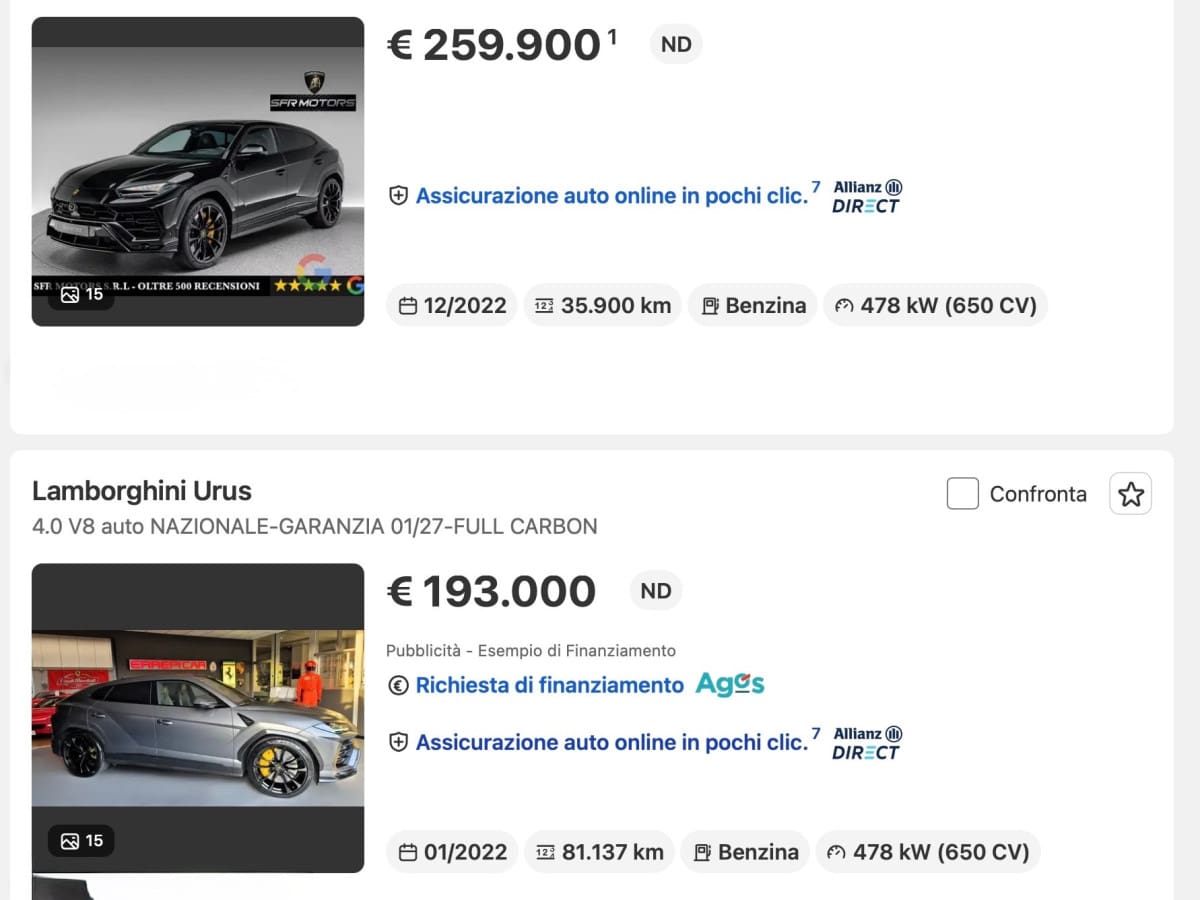
Task: Click the euro icon beside financing request
Action: click(x=398, y=685)
